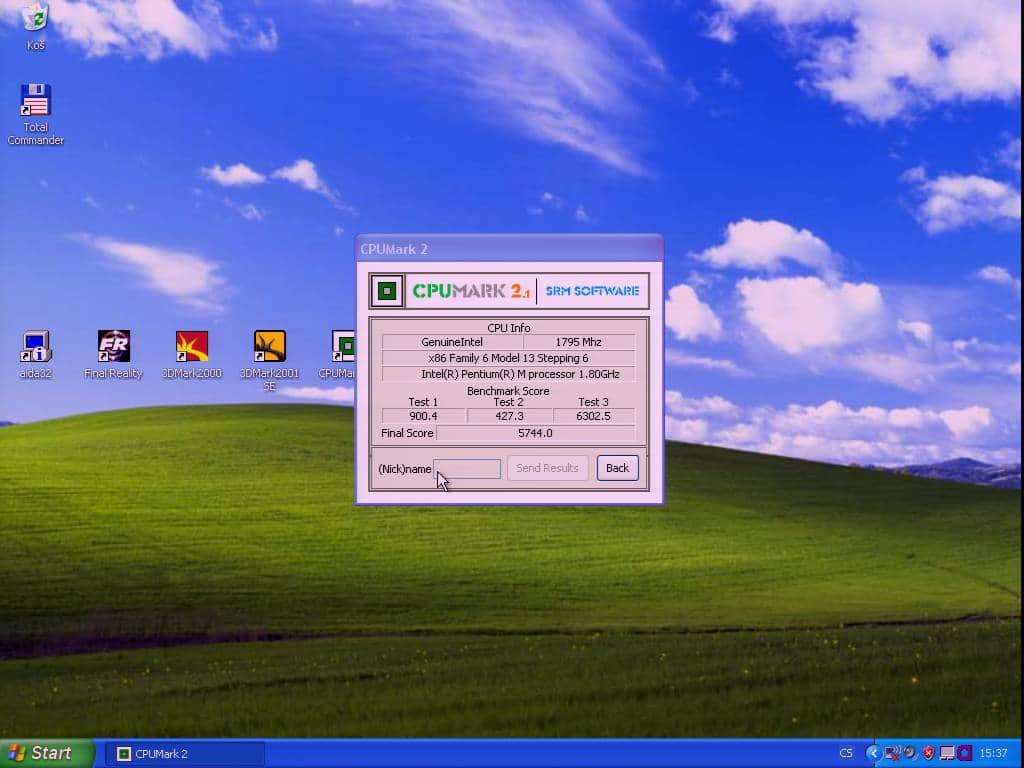Click the green chip icon in CPUMark header

(387, 291)
